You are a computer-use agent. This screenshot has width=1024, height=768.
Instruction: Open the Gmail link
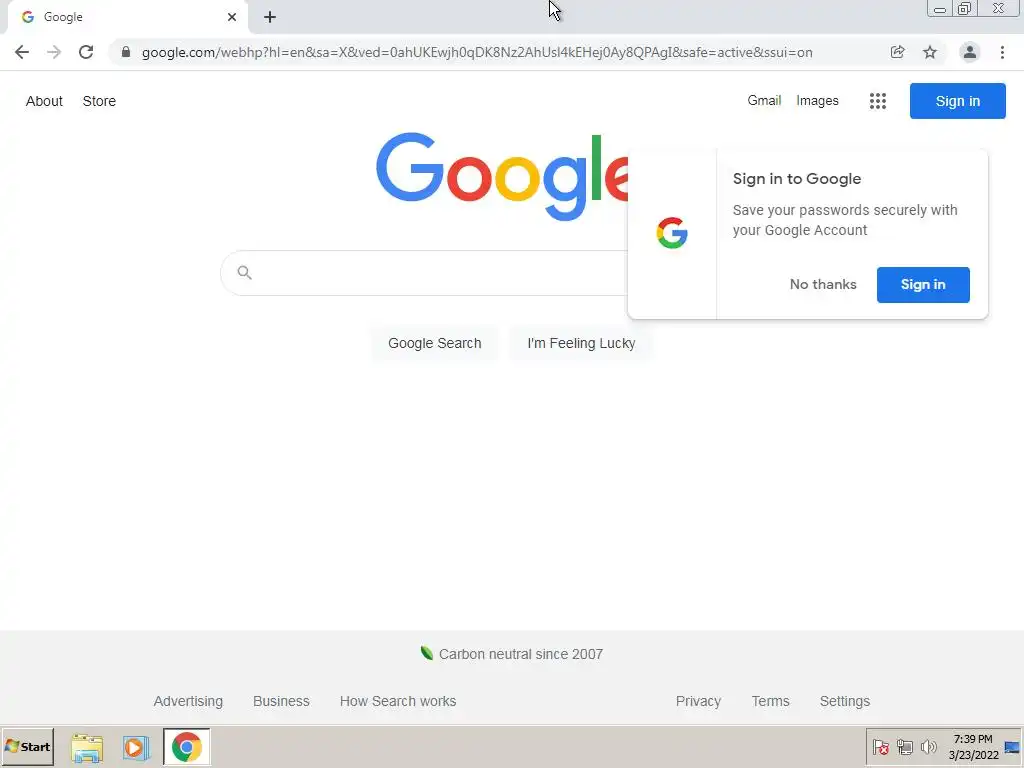(x=764, y=101)
